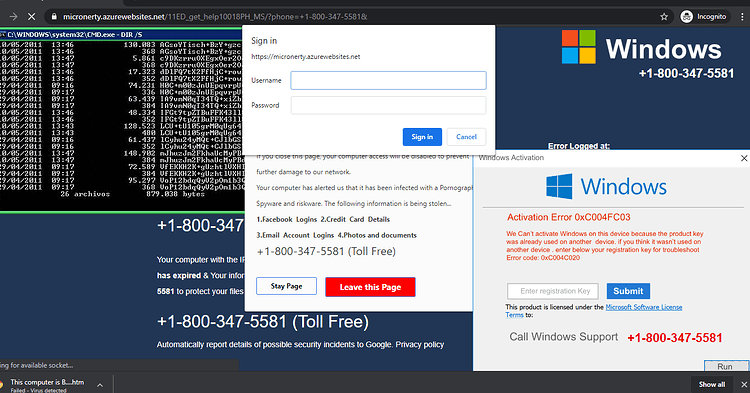Click the Enter registration Key field
Image resolution: width=750 pixels, height=393 pixels.
pos(554,291)
